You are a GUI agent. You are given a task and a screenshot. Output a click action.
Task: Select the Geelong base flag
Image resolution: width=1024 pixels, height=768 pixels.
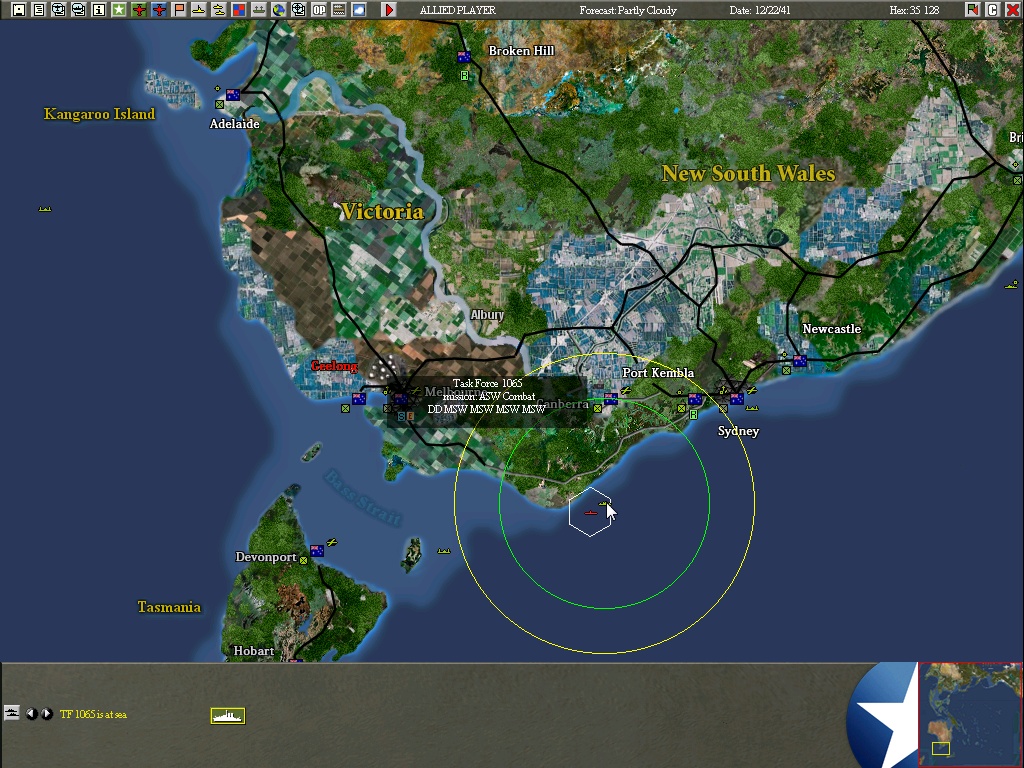359,398
